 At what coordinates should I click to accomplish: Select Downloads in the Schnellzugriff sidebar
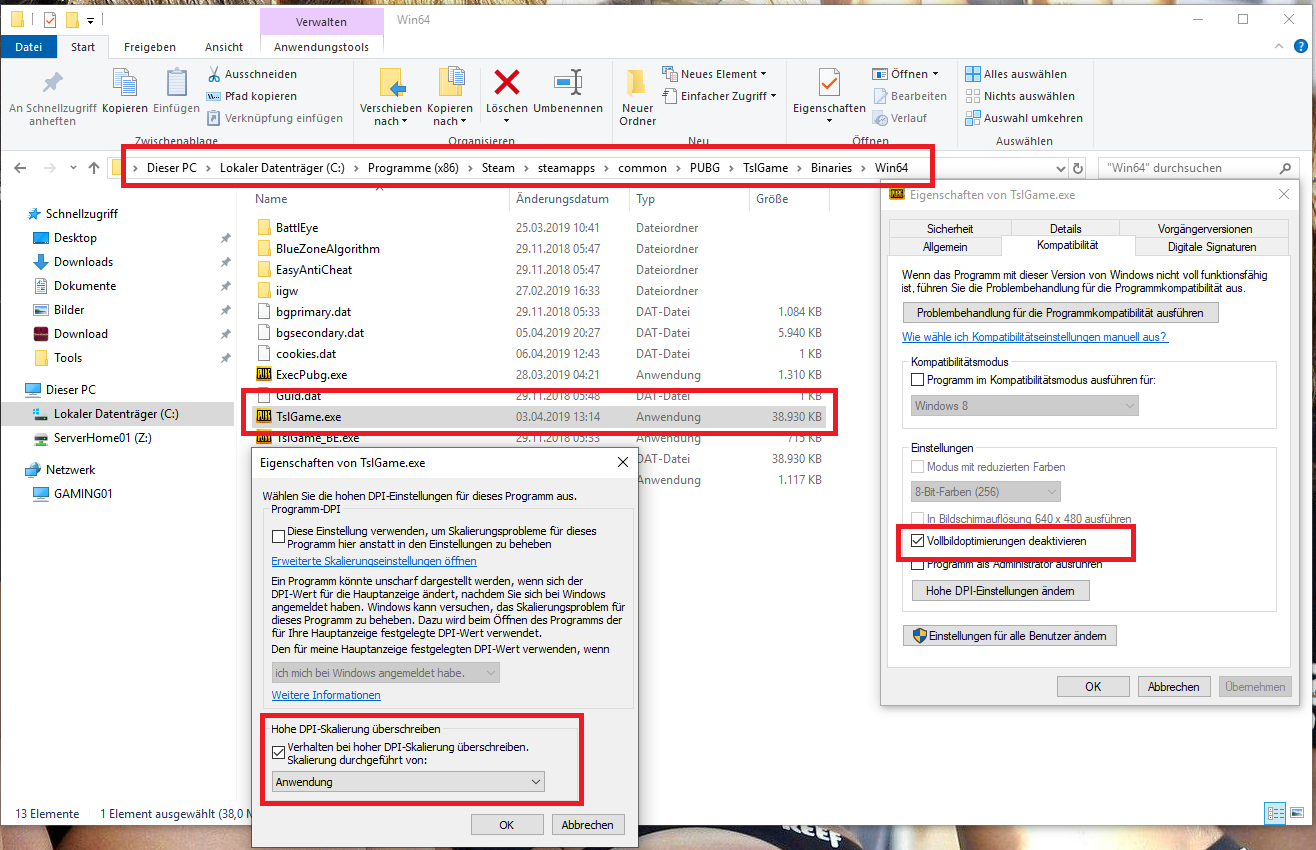(83, 262)
